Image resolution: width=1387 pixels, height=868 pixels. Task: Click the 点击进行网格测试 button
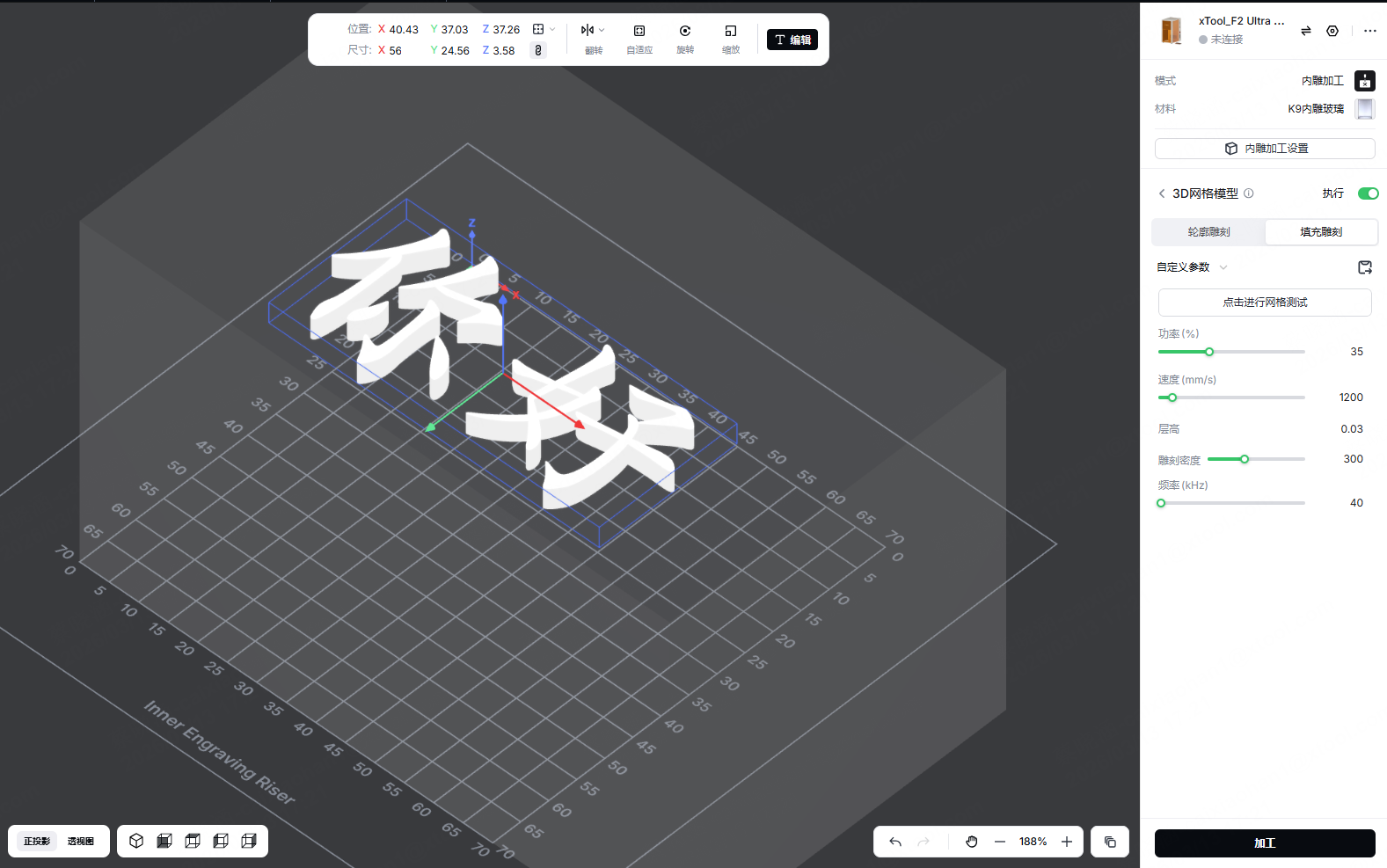pyautogui.click(x=1264, y=303)
